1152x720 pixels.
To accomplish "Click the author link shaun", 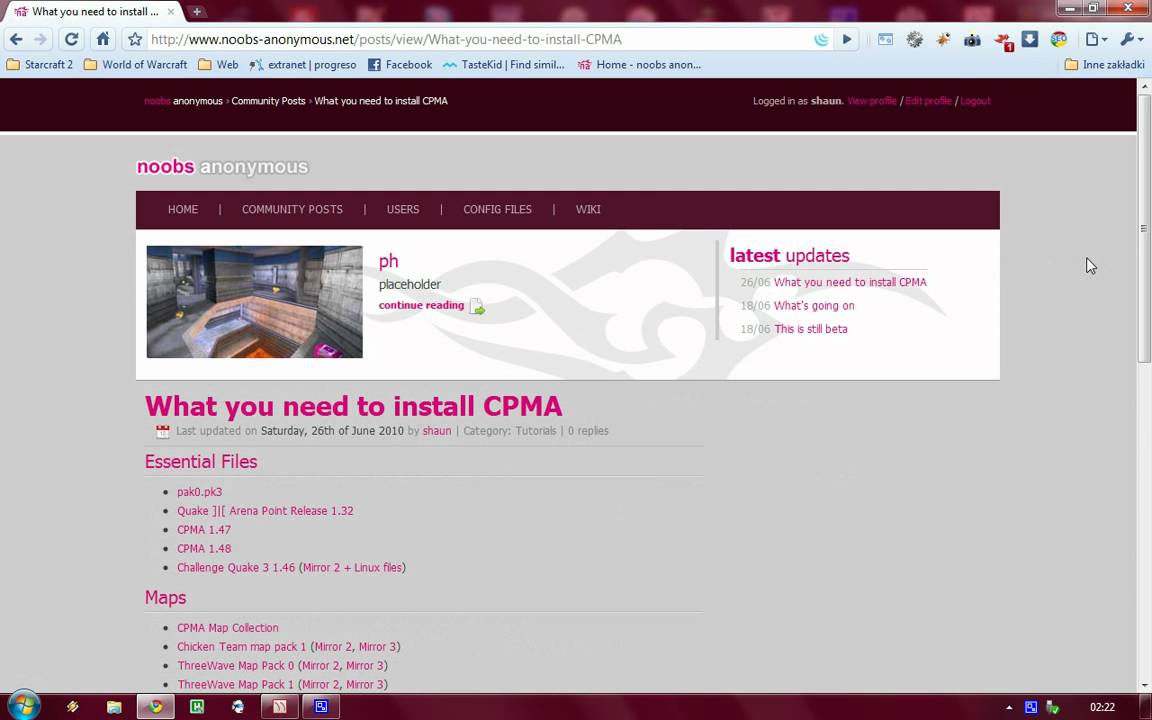I will click(x=437, y=431).
